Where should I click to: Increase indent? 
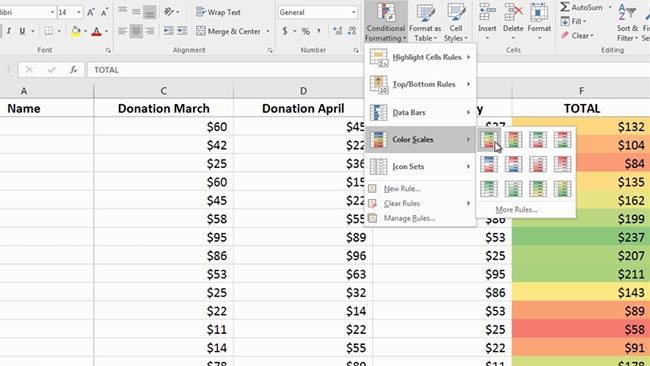[x=182, y=31]
